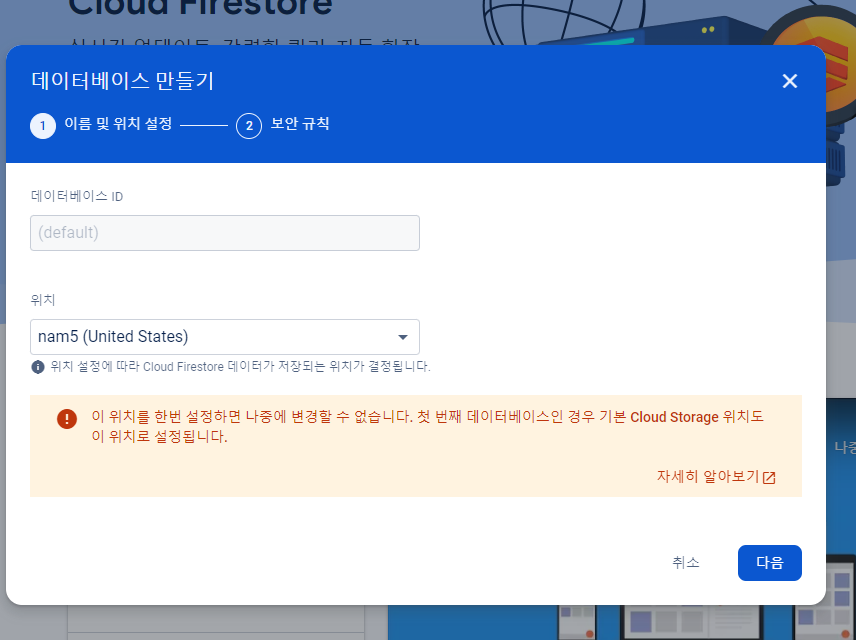Click the Cloud Storage bold text in warning
This screenshot has width=856, height=640.
pyautogui.click(x=674, y=417)
